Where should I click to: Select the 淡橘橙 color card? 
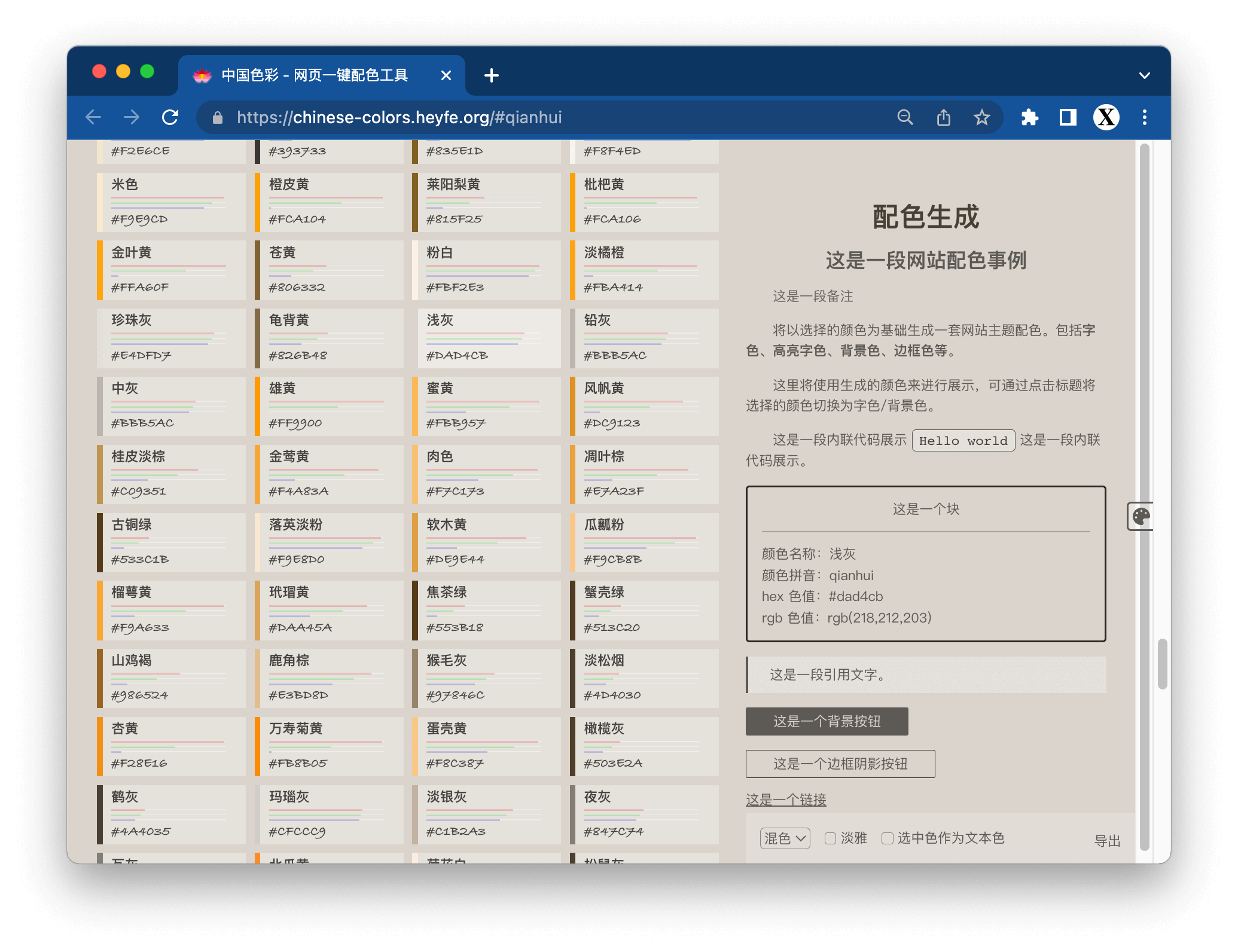coord(645,270)
